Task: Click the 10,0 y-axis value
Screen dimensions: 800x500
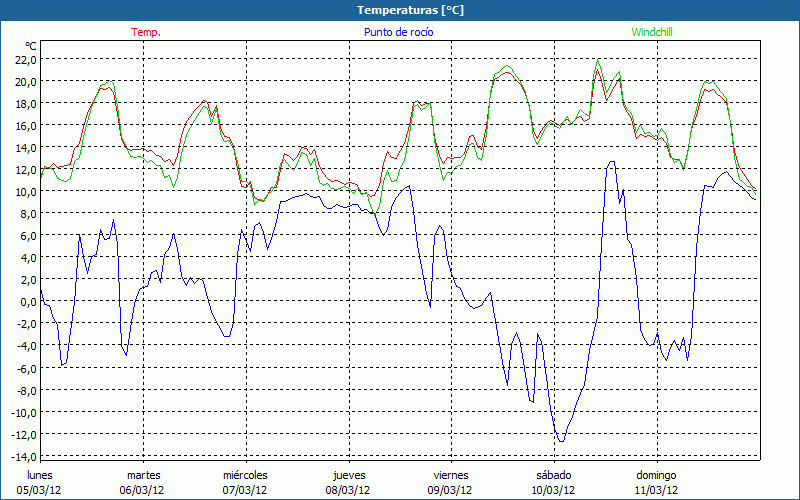Action: (25, 191)
